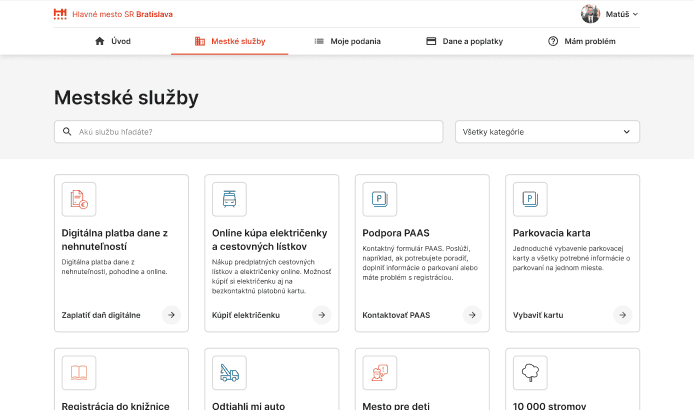Go to the Úvod tab
Viewport: 694px width, 410px height.
click(x=112, y=41)
